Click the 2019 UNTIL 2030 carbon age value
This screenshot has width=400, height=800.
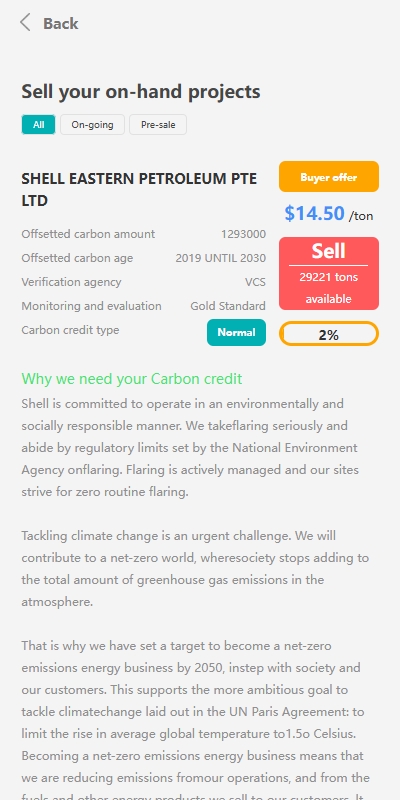[221, 258]
